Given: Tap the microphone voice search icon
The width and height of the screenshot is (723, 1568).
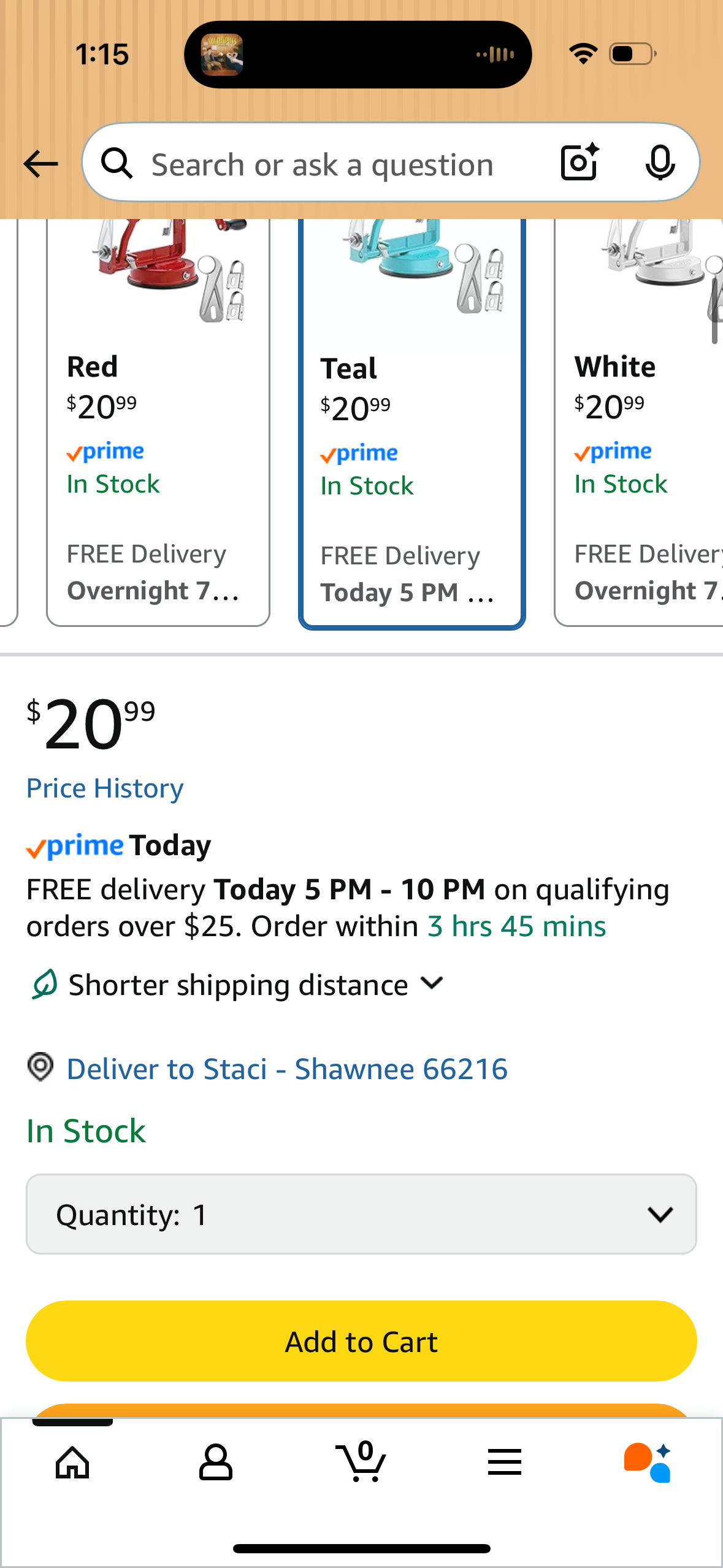Looking at the screenshot, I should coord(660,163).
